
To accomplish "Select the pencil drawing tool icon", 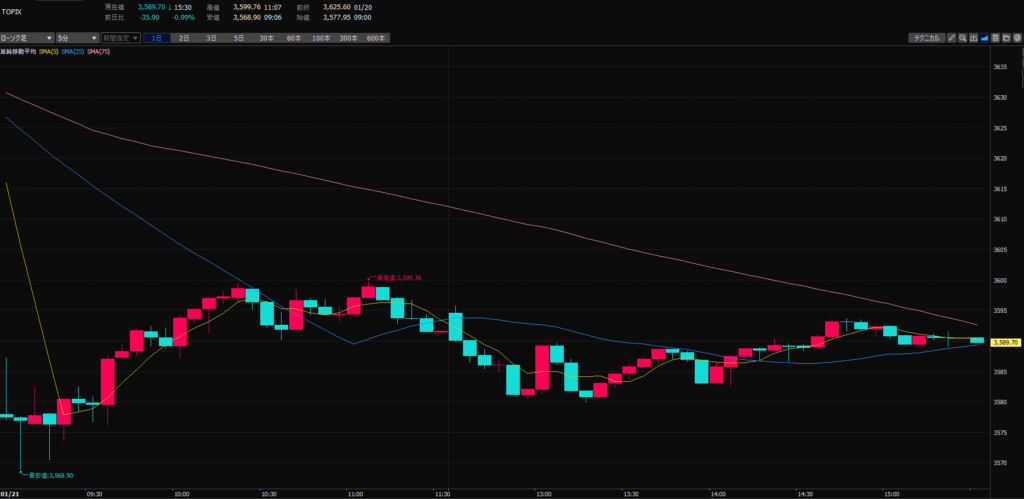I will [951, 37].
